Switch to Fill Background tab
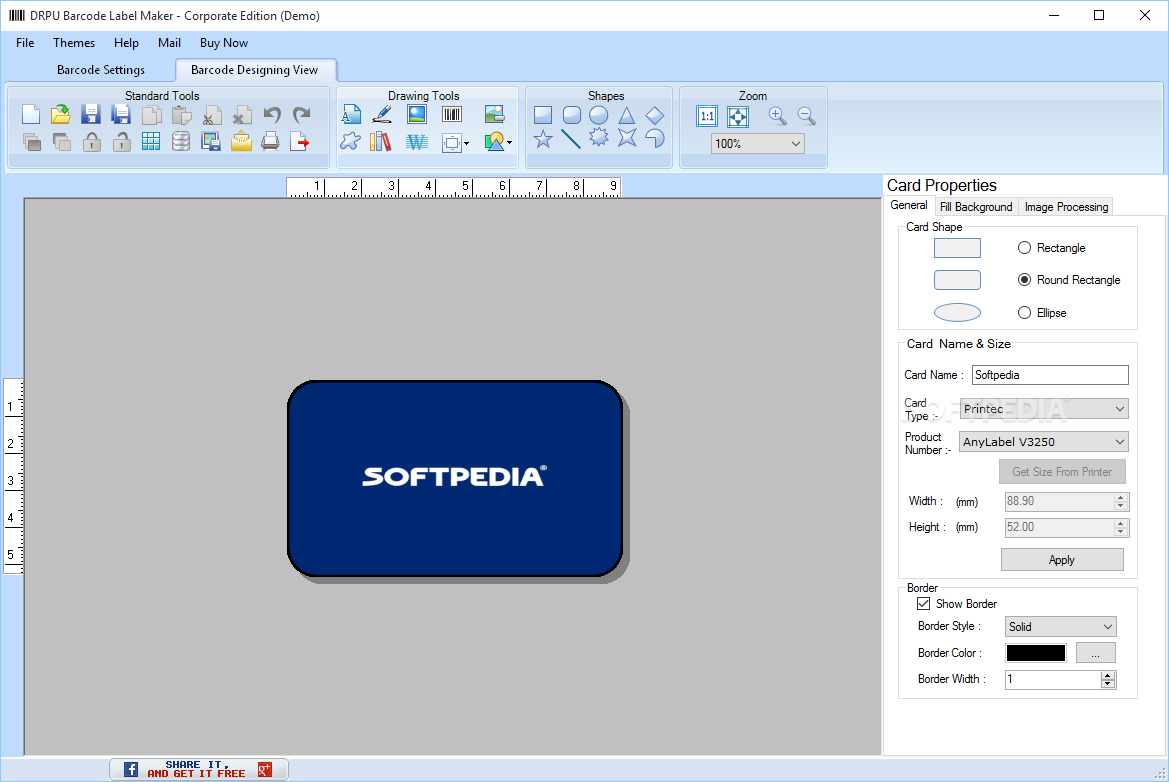The width and height of the screenshot is (1169, 782). (x=976, y=207)
